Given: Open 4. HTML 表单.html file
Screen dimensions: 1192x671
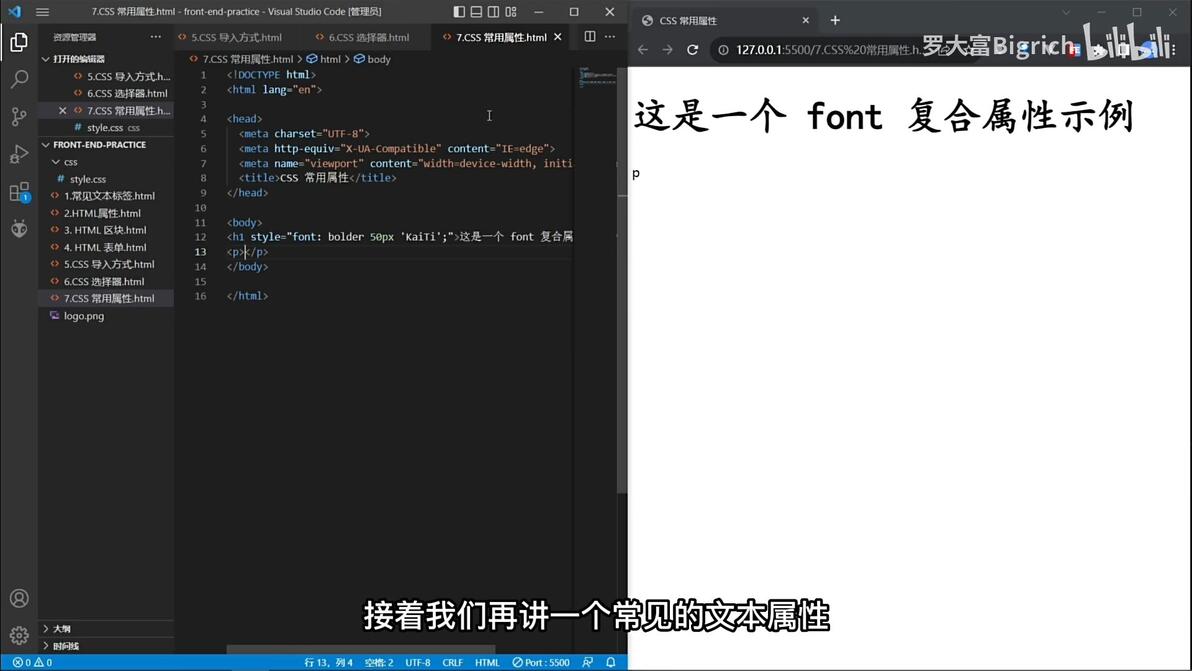Looking at the screenshot, I should click(105, 248).
